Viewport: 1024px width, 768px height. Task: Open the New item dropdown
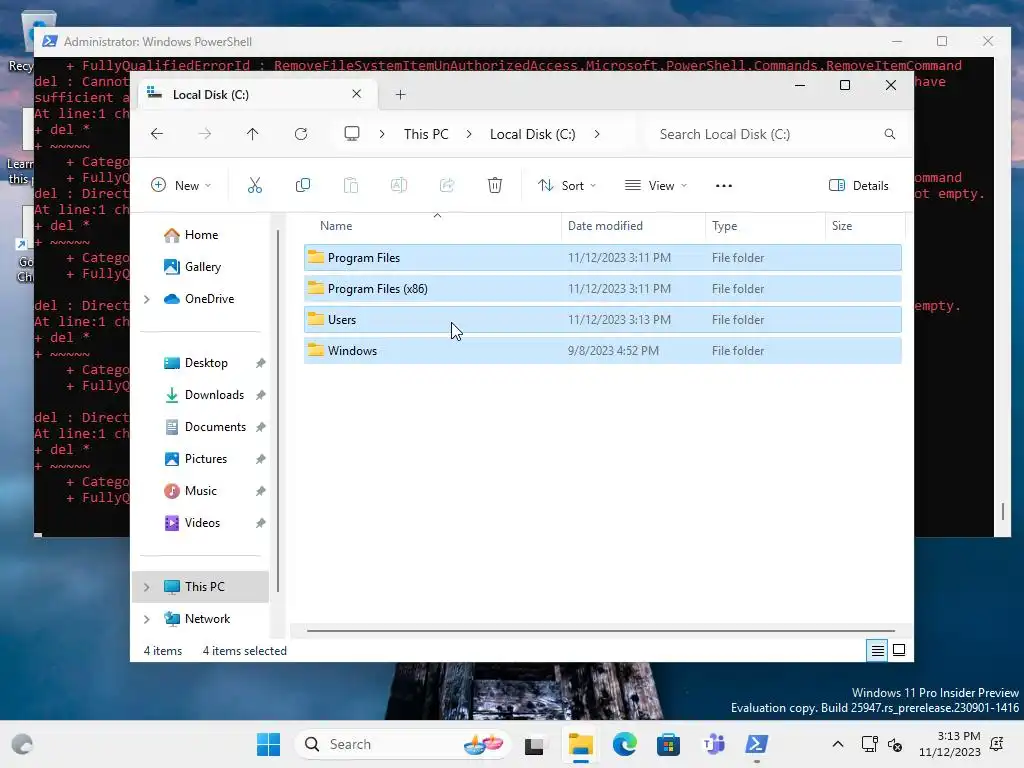click(x=181, y=185)
